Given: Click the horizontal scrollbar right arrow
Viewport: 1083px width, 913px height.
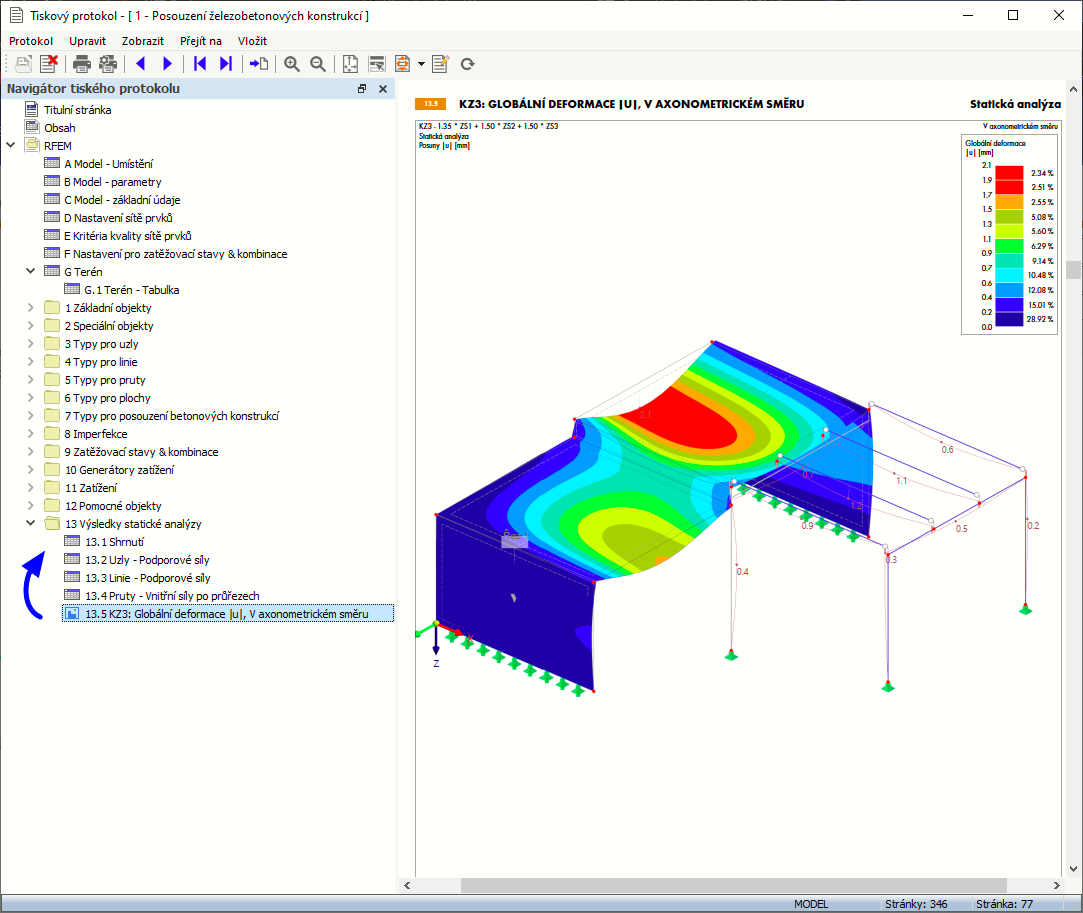Looking at the screenshot, I should 1057,885.
